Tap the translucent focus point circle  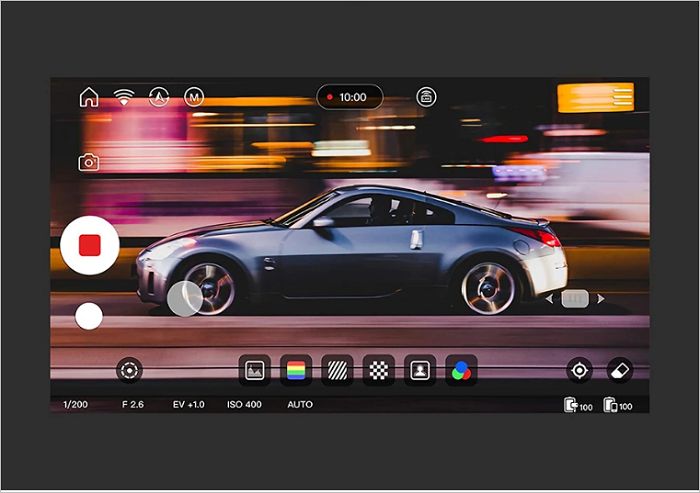(x=184, y=299)
